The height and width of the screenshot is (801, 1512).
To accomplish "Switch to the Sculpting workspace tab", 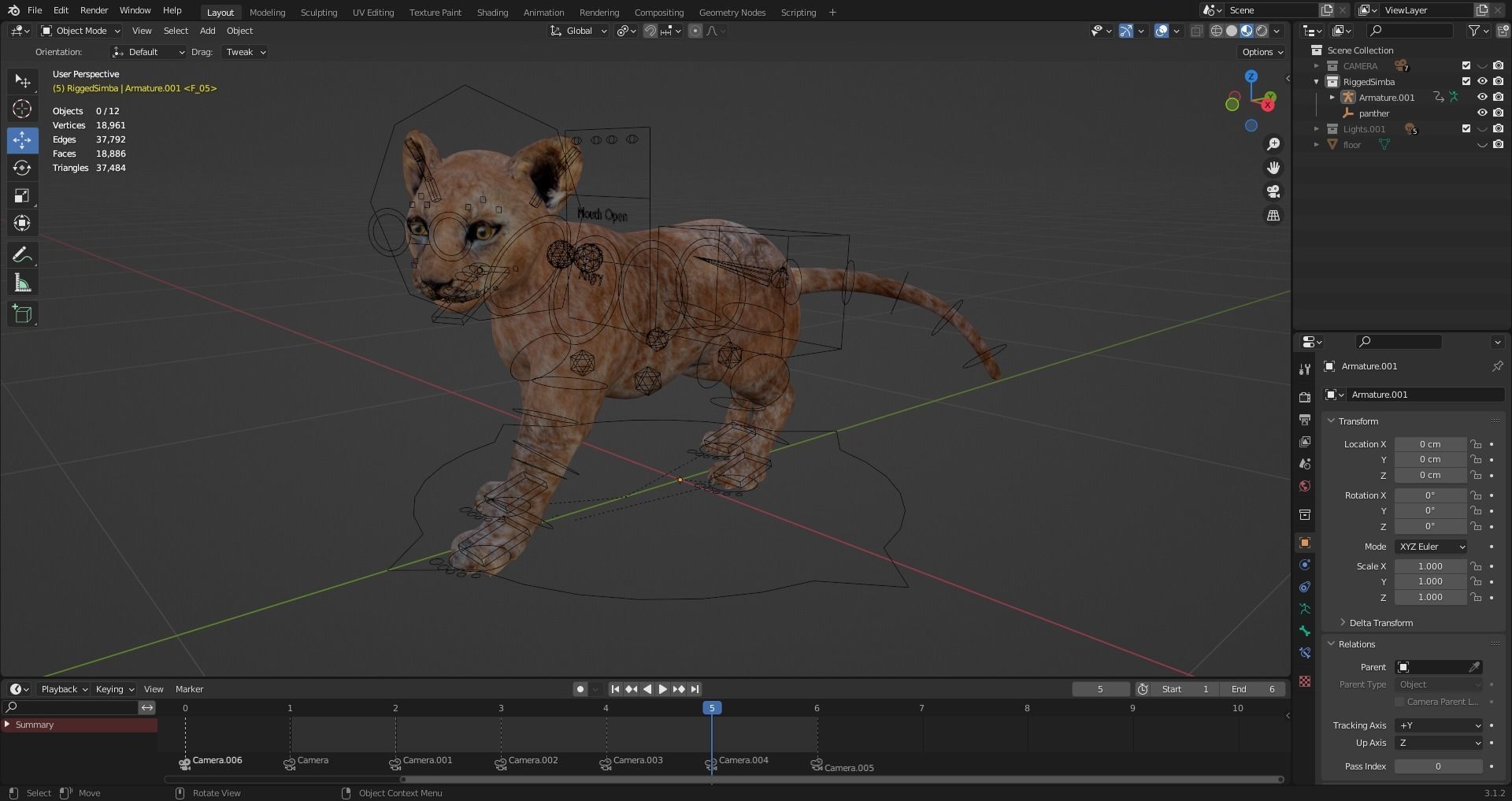I will pos(319,13).
